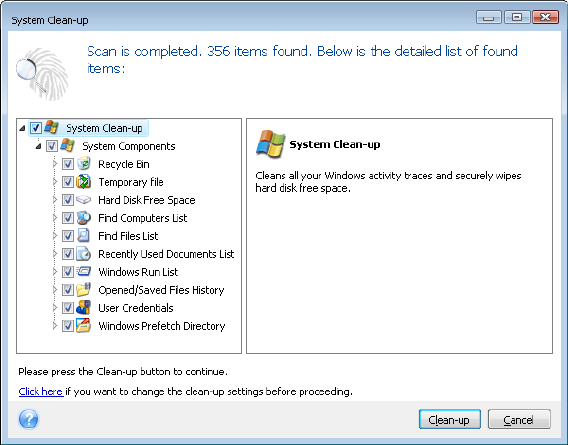This screenshot has height=445, width=568.
Task: Select the Find Computers List icon
Action: pyautogui.click(x=84, y=218)
